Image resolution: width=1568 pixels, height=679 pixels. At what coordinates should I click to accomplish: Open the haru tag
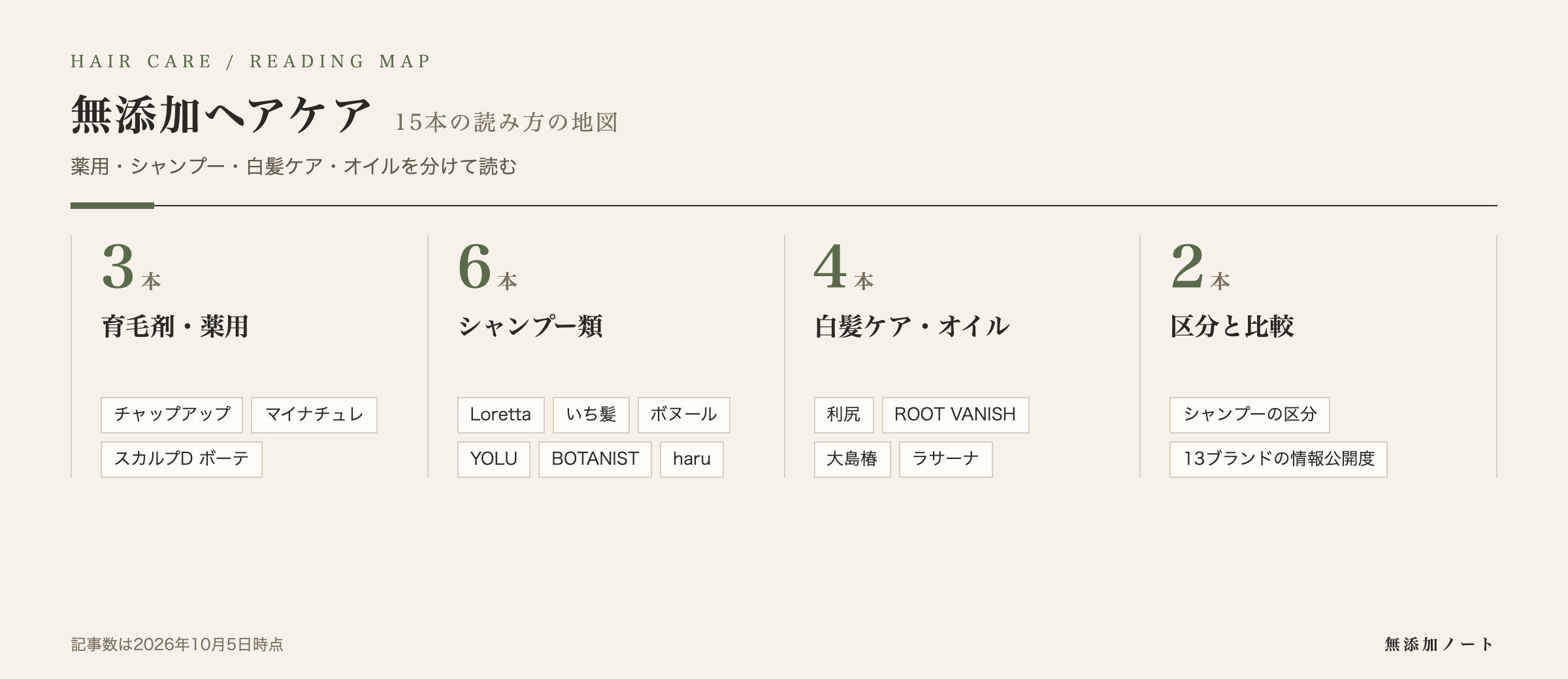click(692, 459)
